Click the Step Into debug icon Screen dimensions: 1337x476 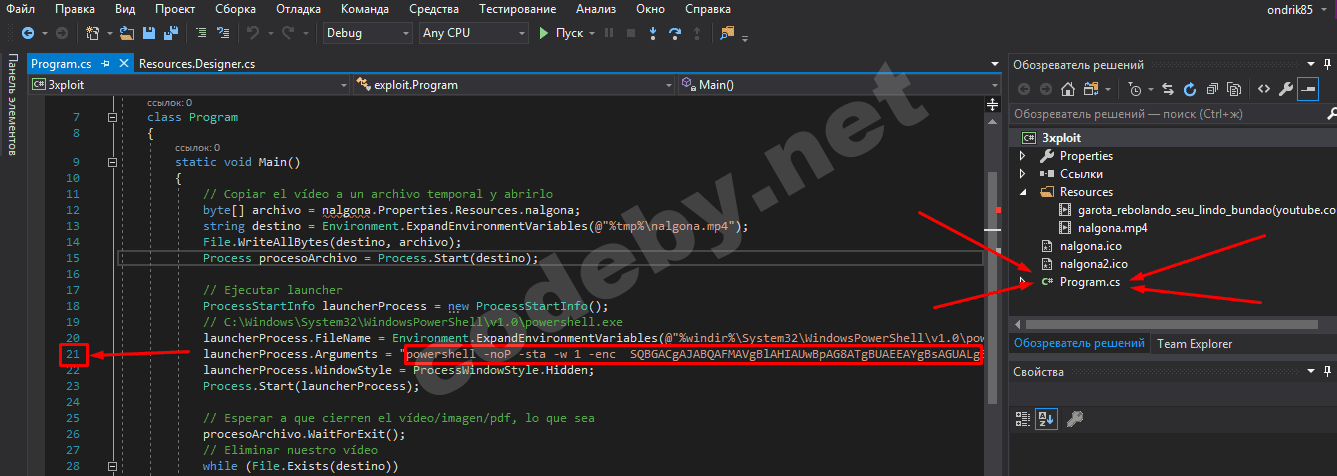coord(653,33)
